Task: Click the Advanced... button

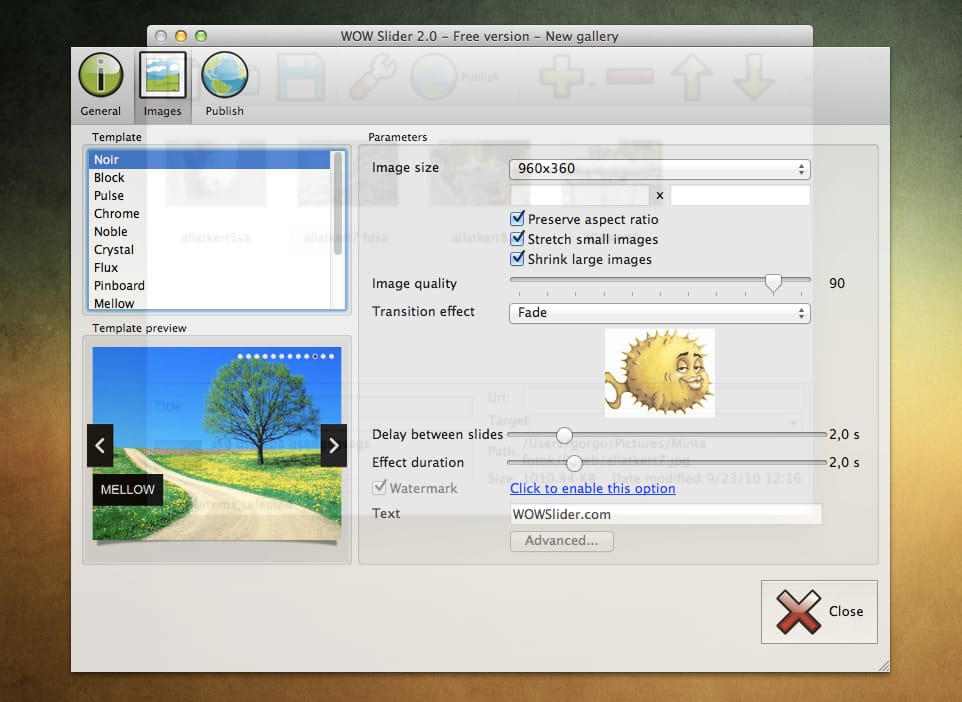Action: click(561, 541)
